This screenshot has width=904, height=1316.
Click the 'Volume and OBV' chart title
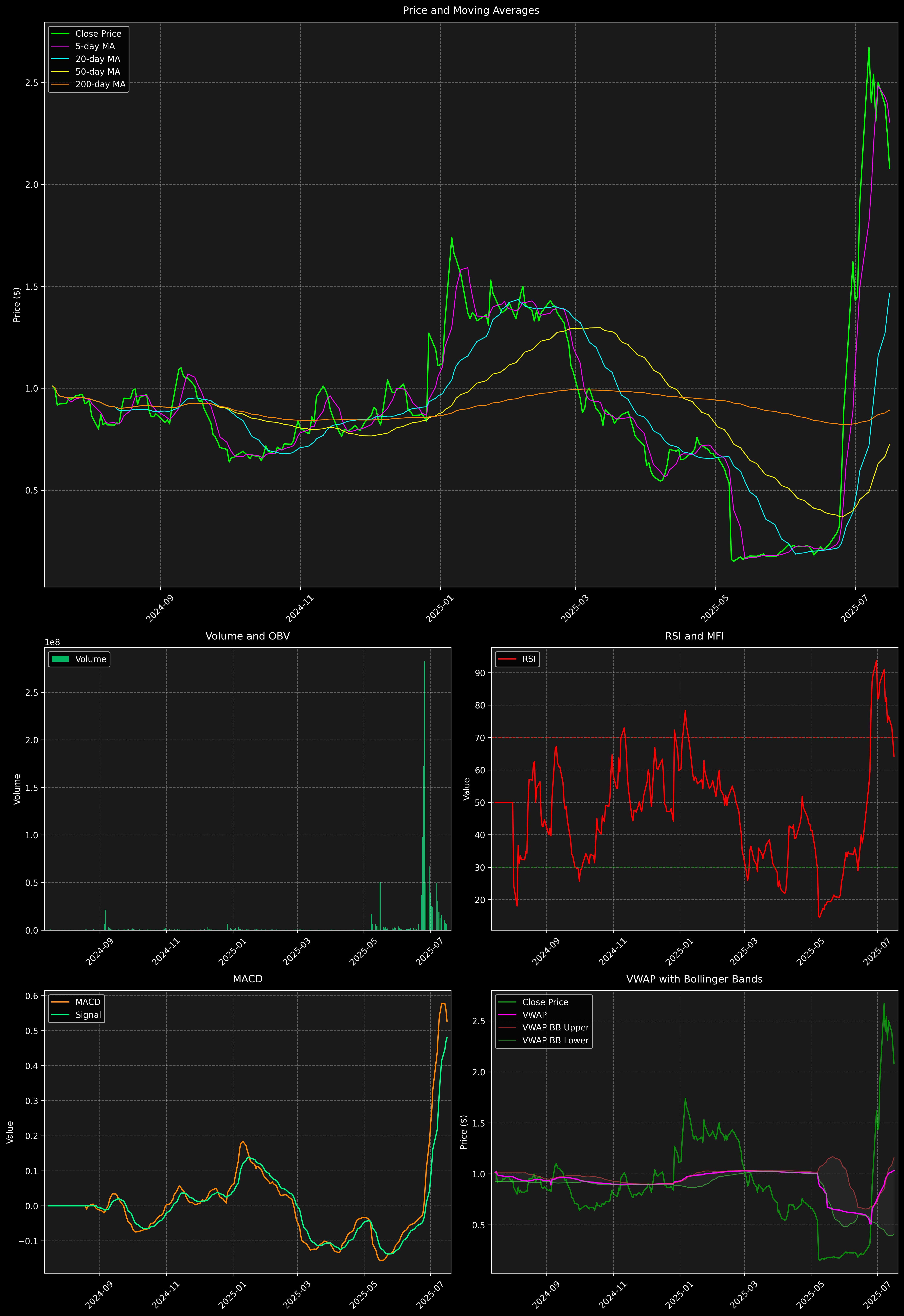point(248,636)
